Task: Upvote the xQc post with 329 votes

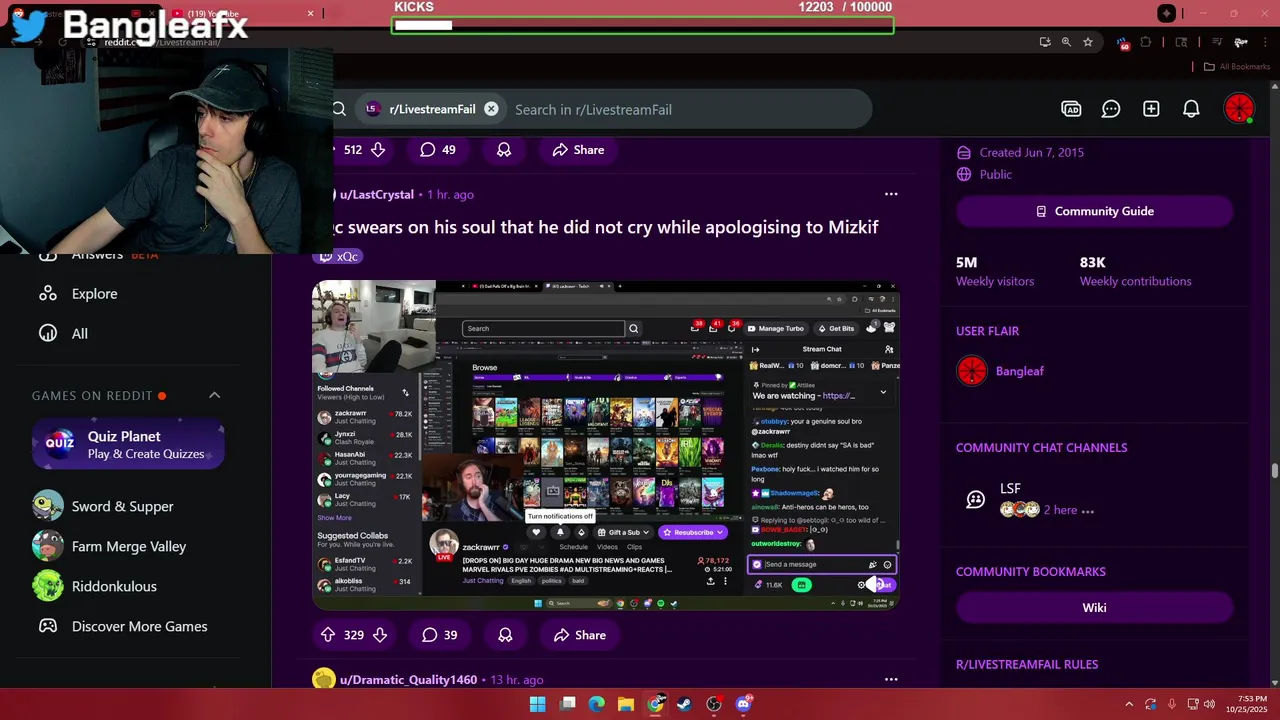Action: [x=328, y=635]
